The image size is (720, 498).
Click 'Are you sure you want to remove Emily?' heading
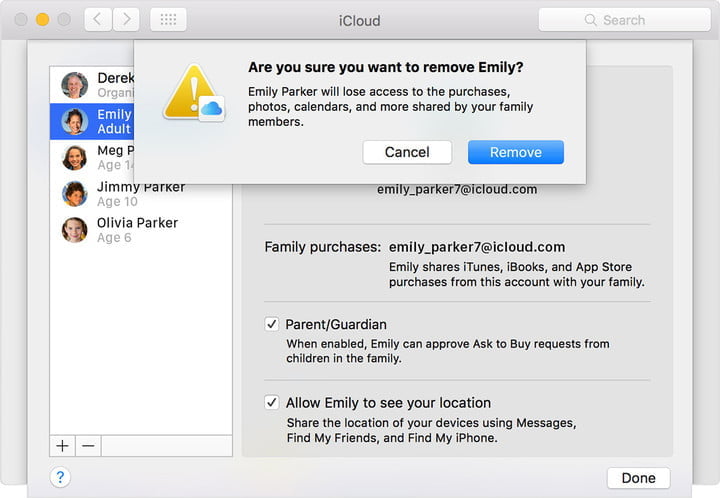point(386,67)
